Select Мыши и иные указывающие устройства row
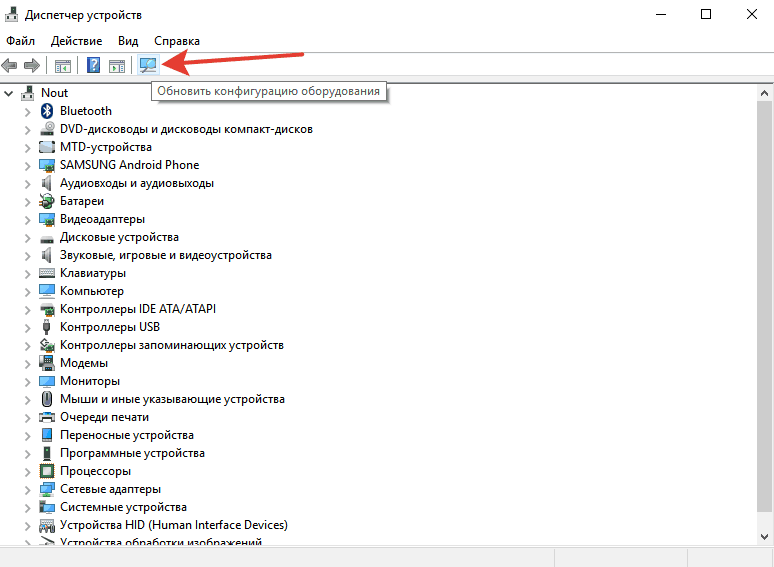Image resolution: width=774 pixels, height=567 pixels. [172, 399]
